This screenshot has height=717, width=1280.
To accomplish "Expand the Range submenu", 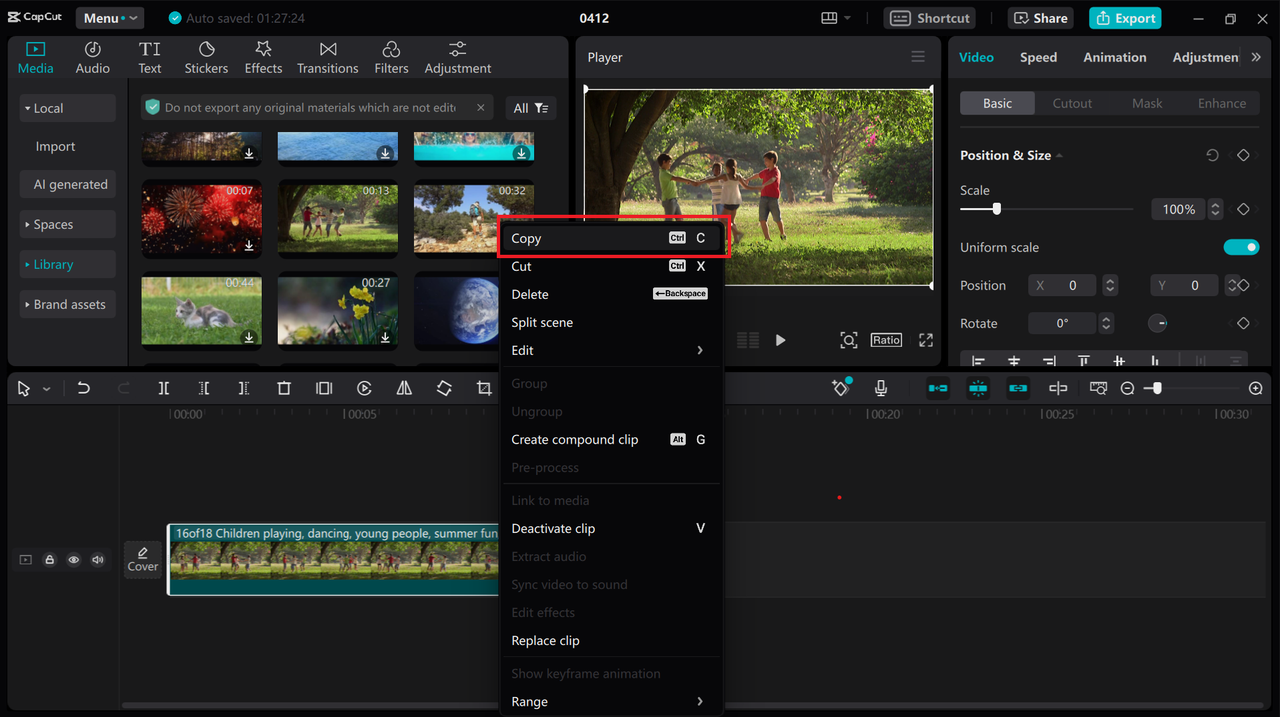I will pyautogui.click(x=611, y=701).
